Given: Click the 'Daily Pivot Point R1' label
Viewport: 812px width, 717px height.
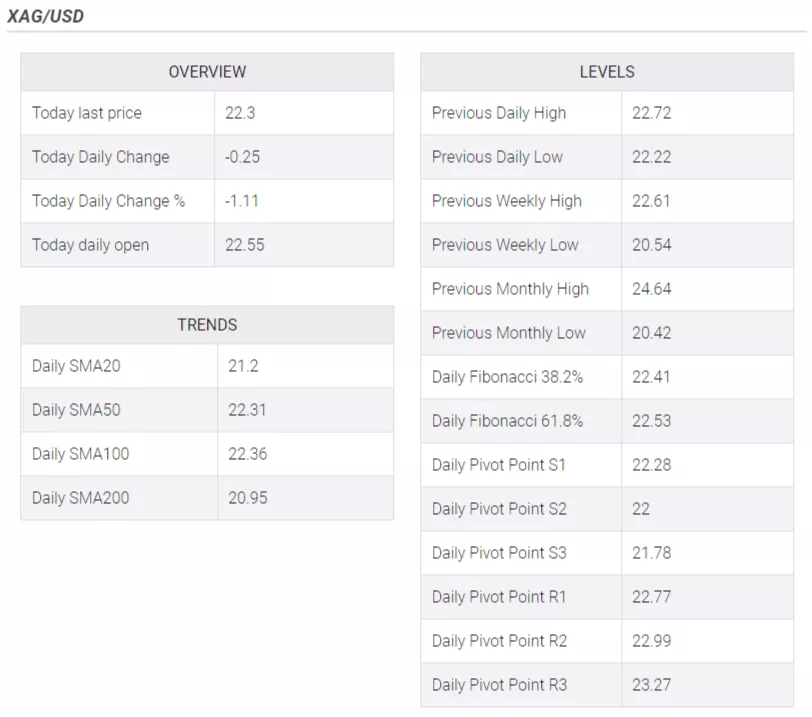Looking at the screenshot, I should pyautogui.click(x=499, y=597).
